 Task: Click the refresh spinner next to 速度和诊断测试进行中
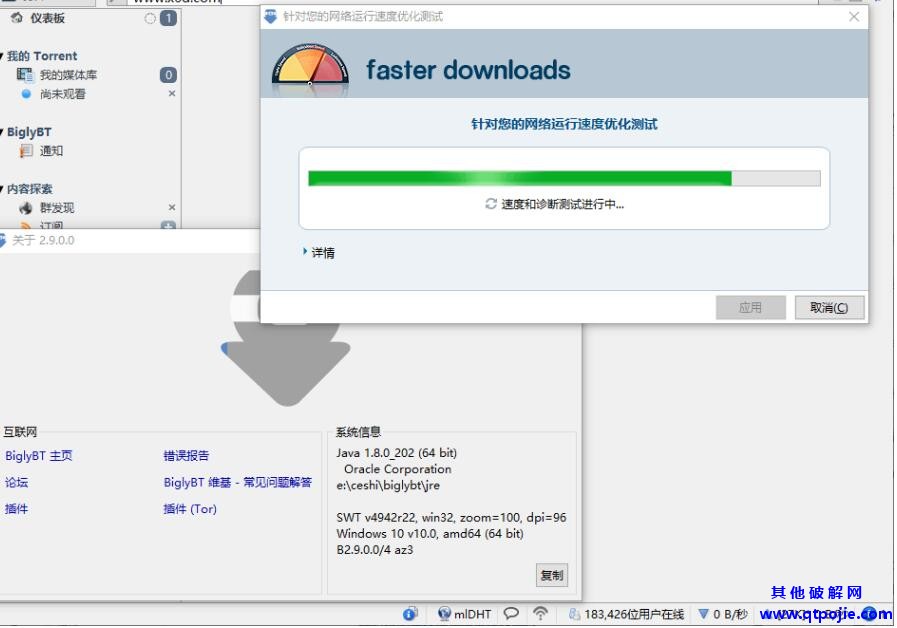(491, 204)
